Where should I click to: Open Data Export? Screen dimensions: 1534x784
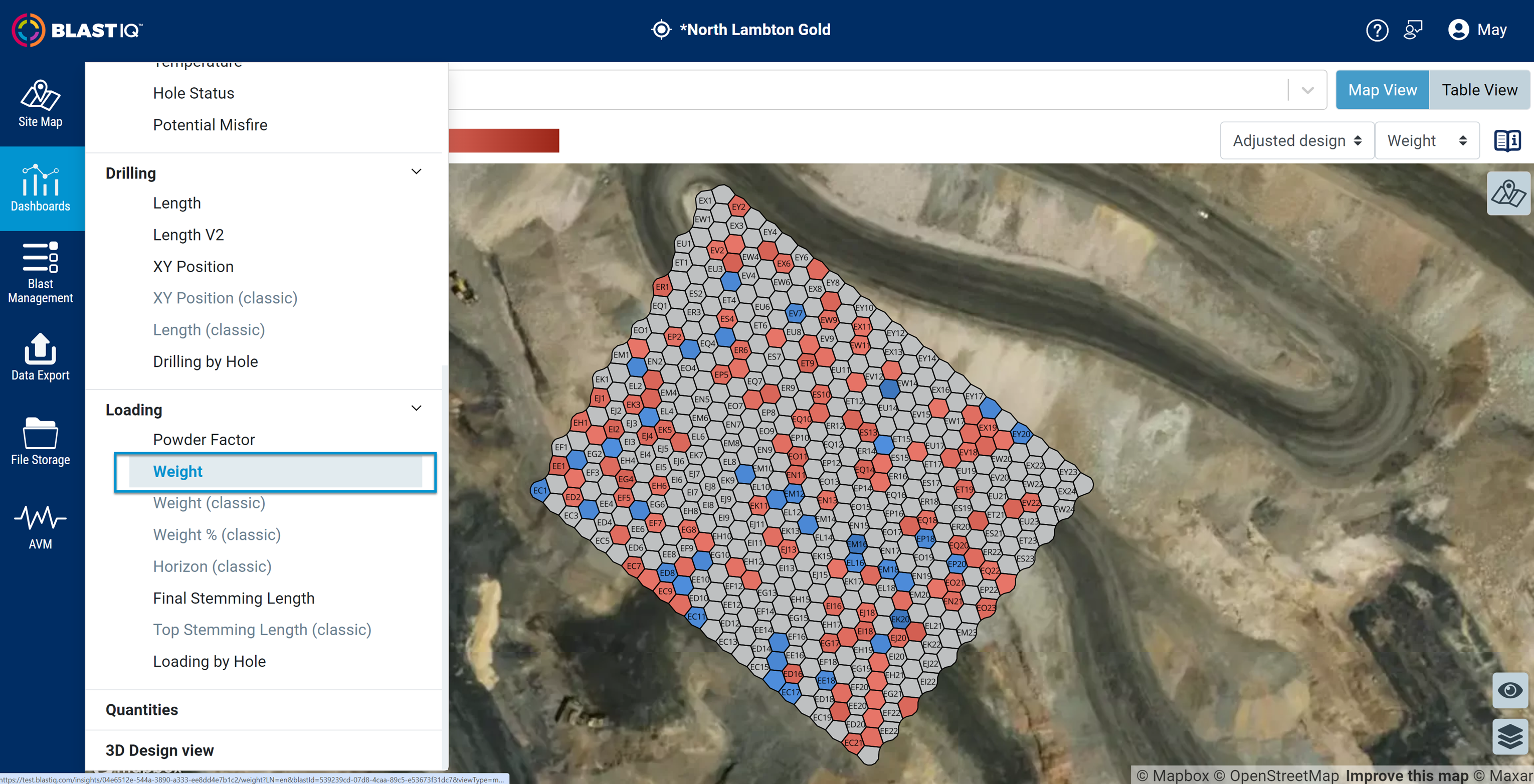tap(41, 357)
